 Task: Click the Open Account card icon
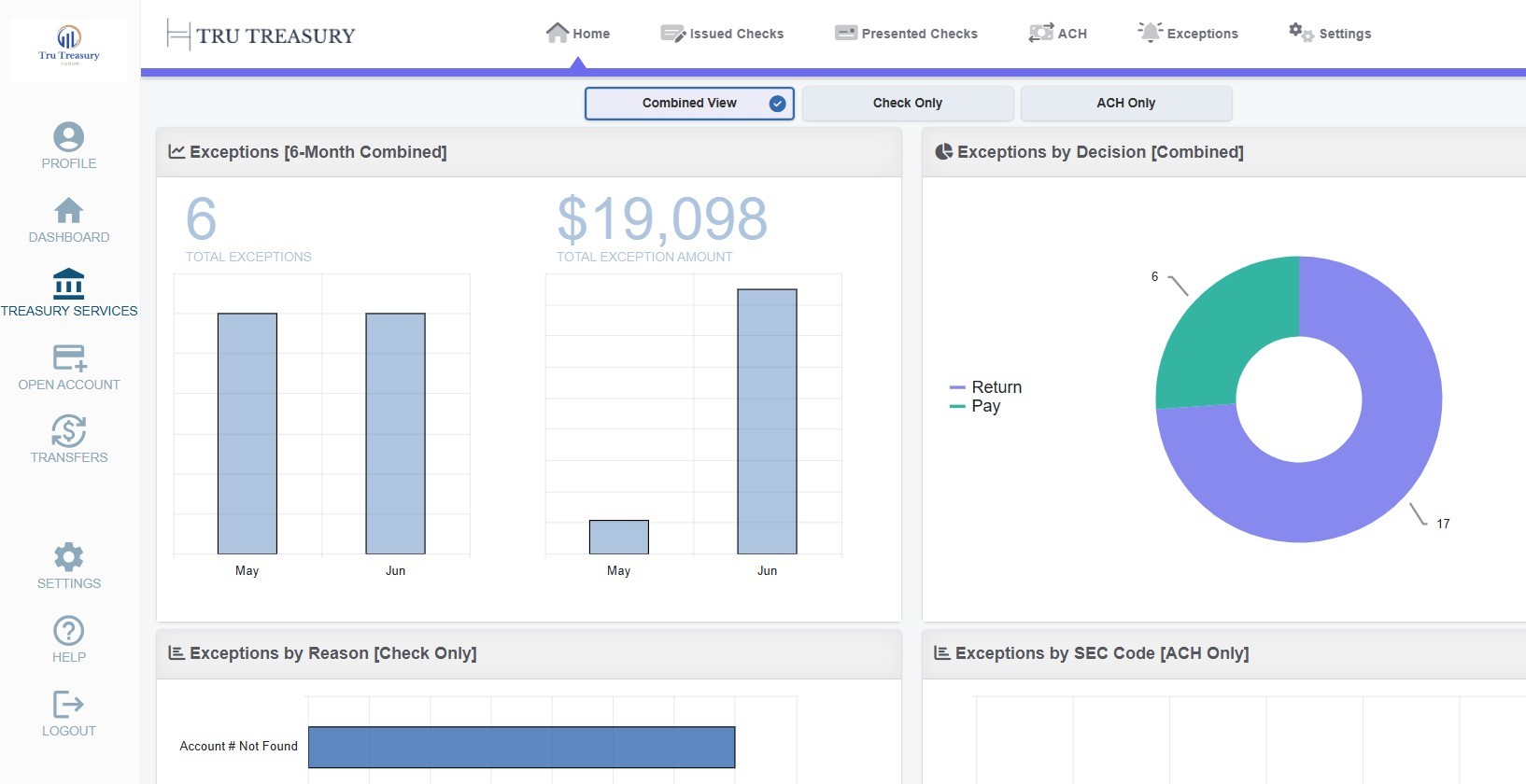(x=69, y=357)
